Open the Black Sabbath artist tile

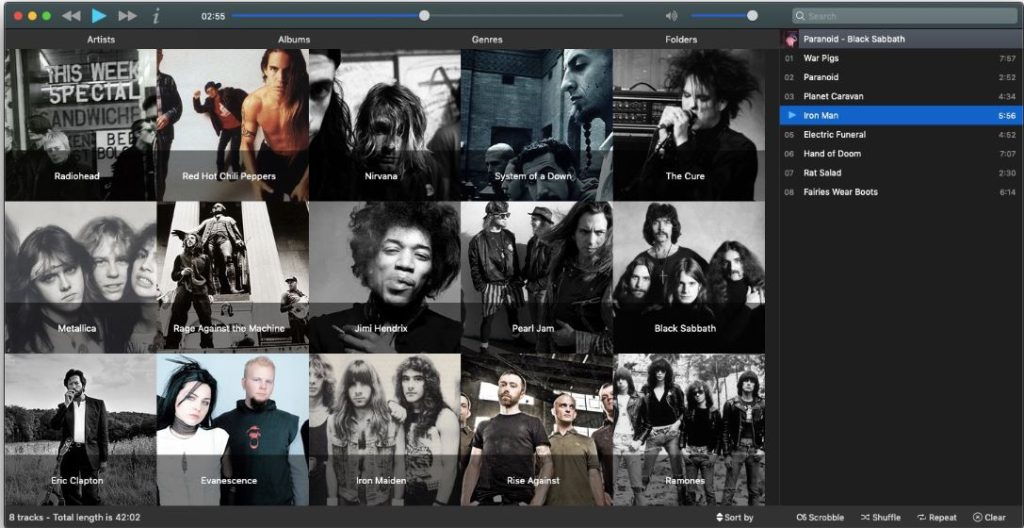point(689,277)
